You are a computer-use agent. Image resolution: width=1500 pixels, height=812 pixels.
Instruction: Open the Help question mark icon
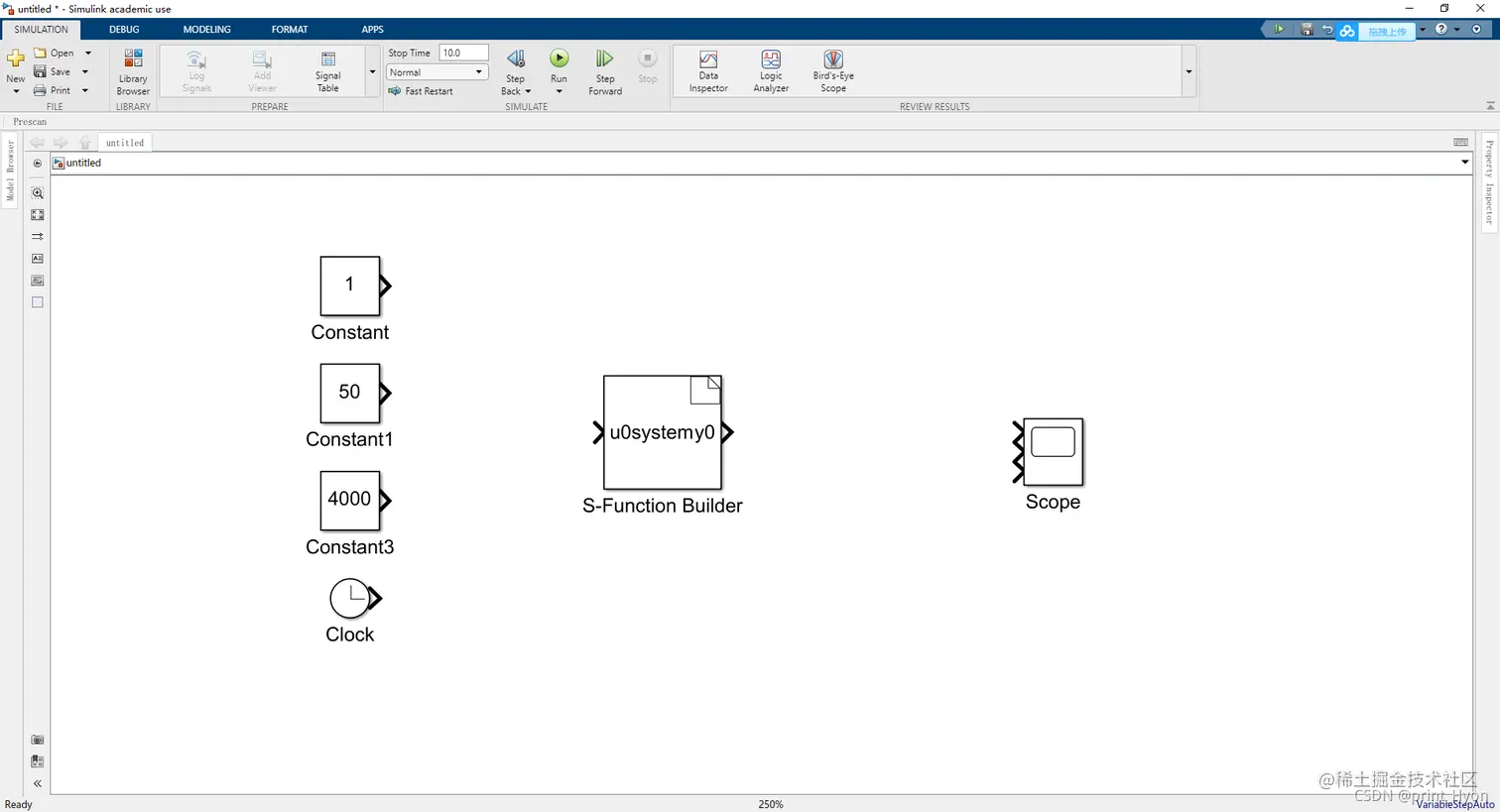[x=1441, y=30]
